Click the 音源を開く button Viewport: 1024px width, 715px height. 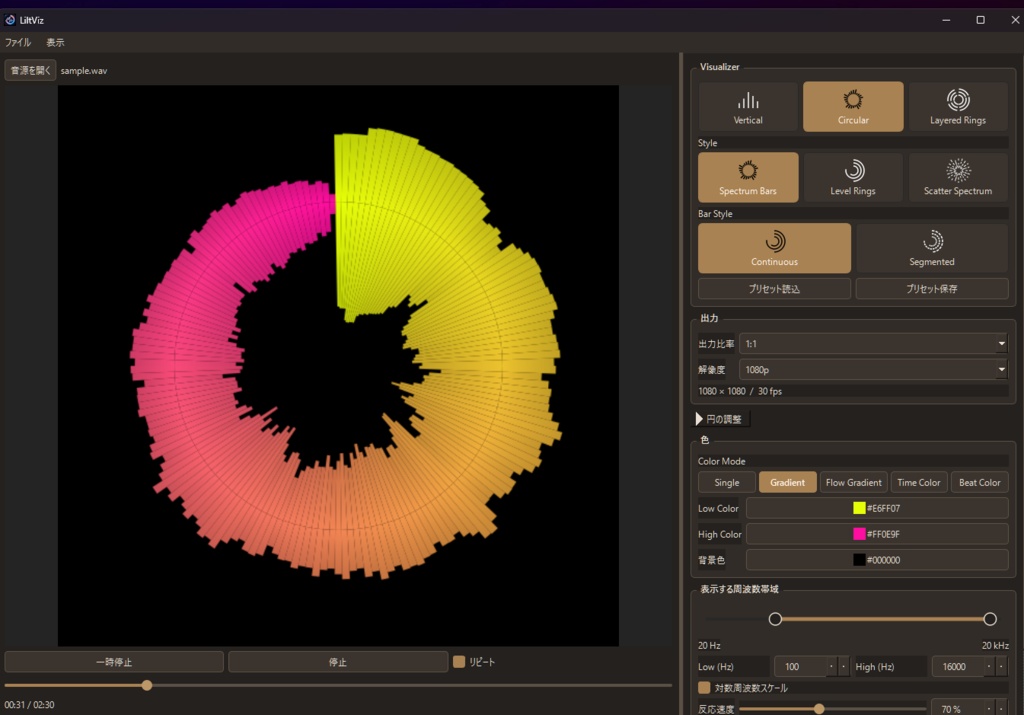[x=31, y=70]
